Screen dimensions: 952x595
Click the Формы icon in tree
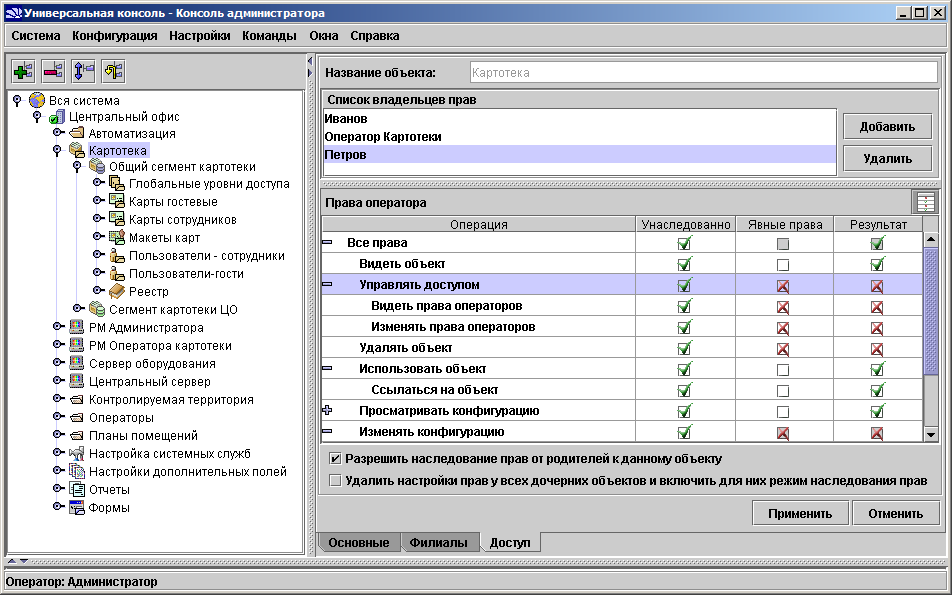coord(76,508)
